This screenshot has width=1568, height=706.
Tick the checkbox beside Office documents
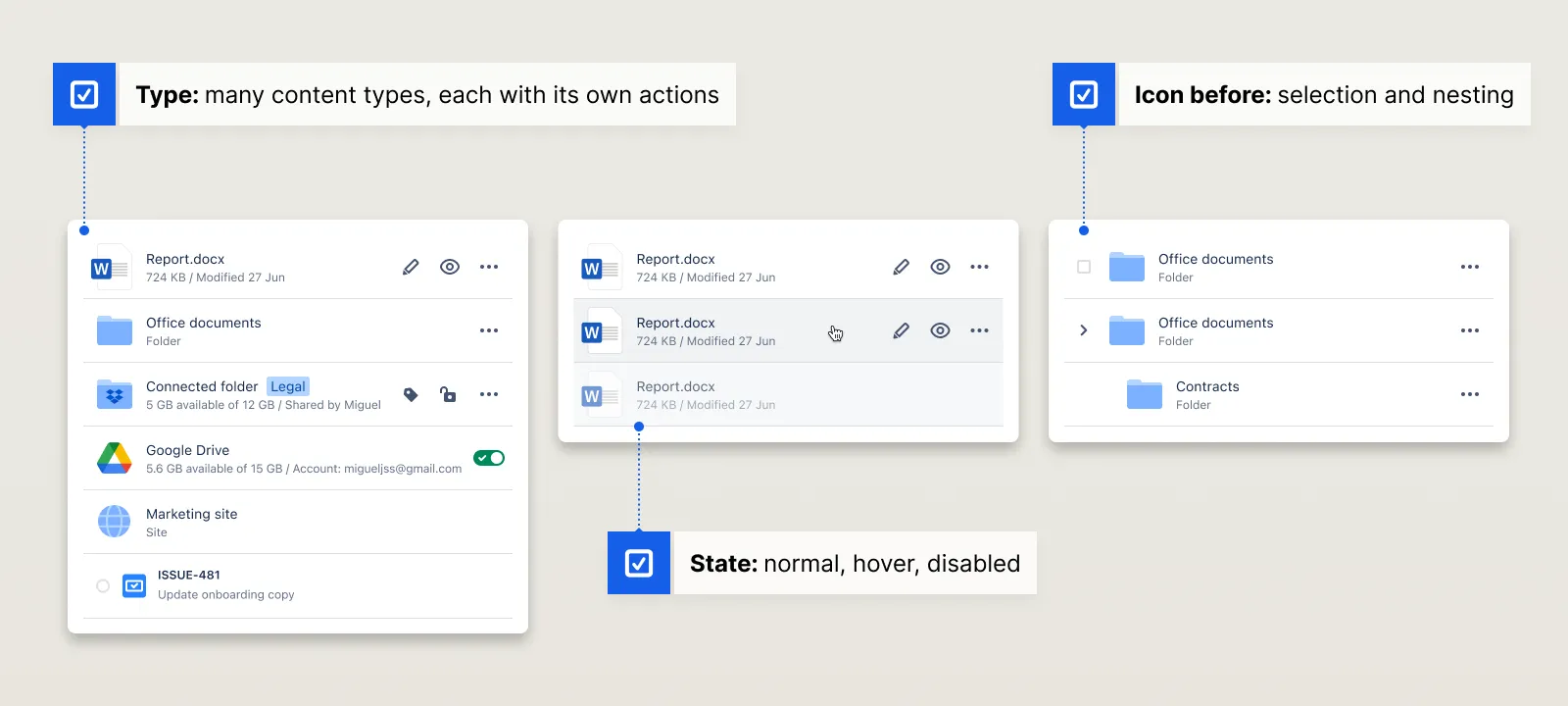coord(1084,267)
